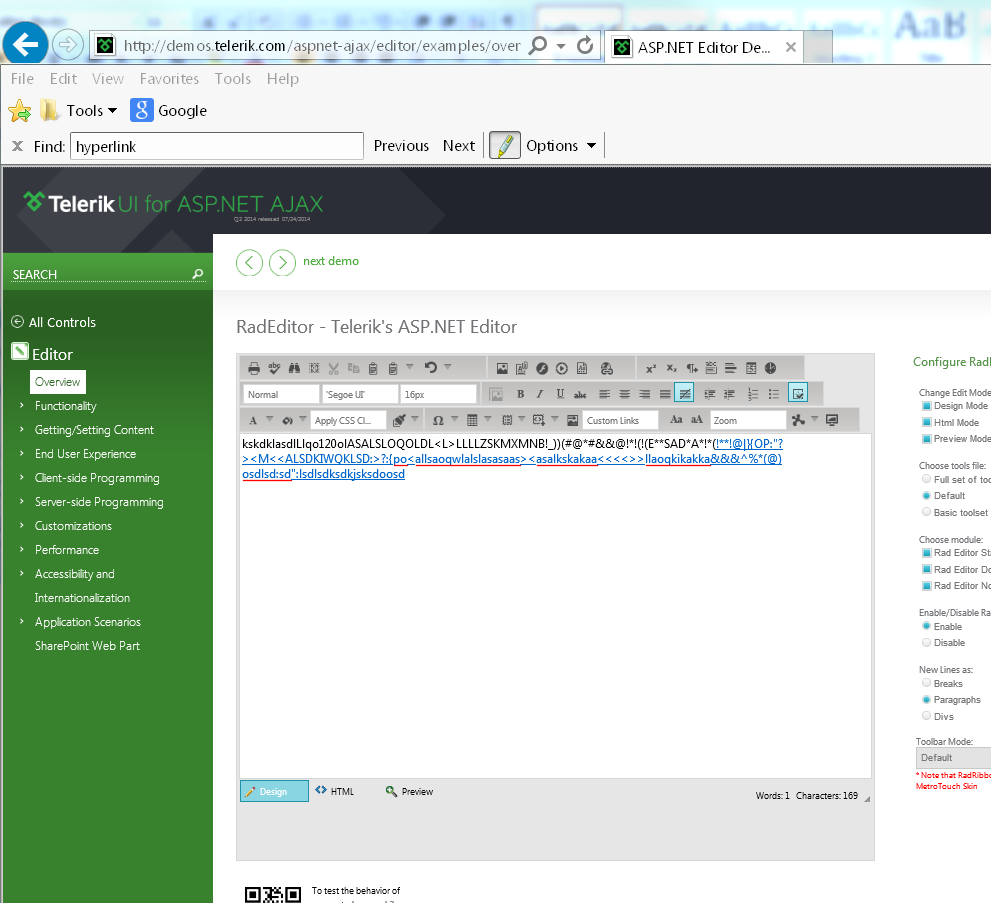Image resolution: width=991 pixels, height=903 pixels.
Task: Apply subscript formatting
Action: point(671,368)
